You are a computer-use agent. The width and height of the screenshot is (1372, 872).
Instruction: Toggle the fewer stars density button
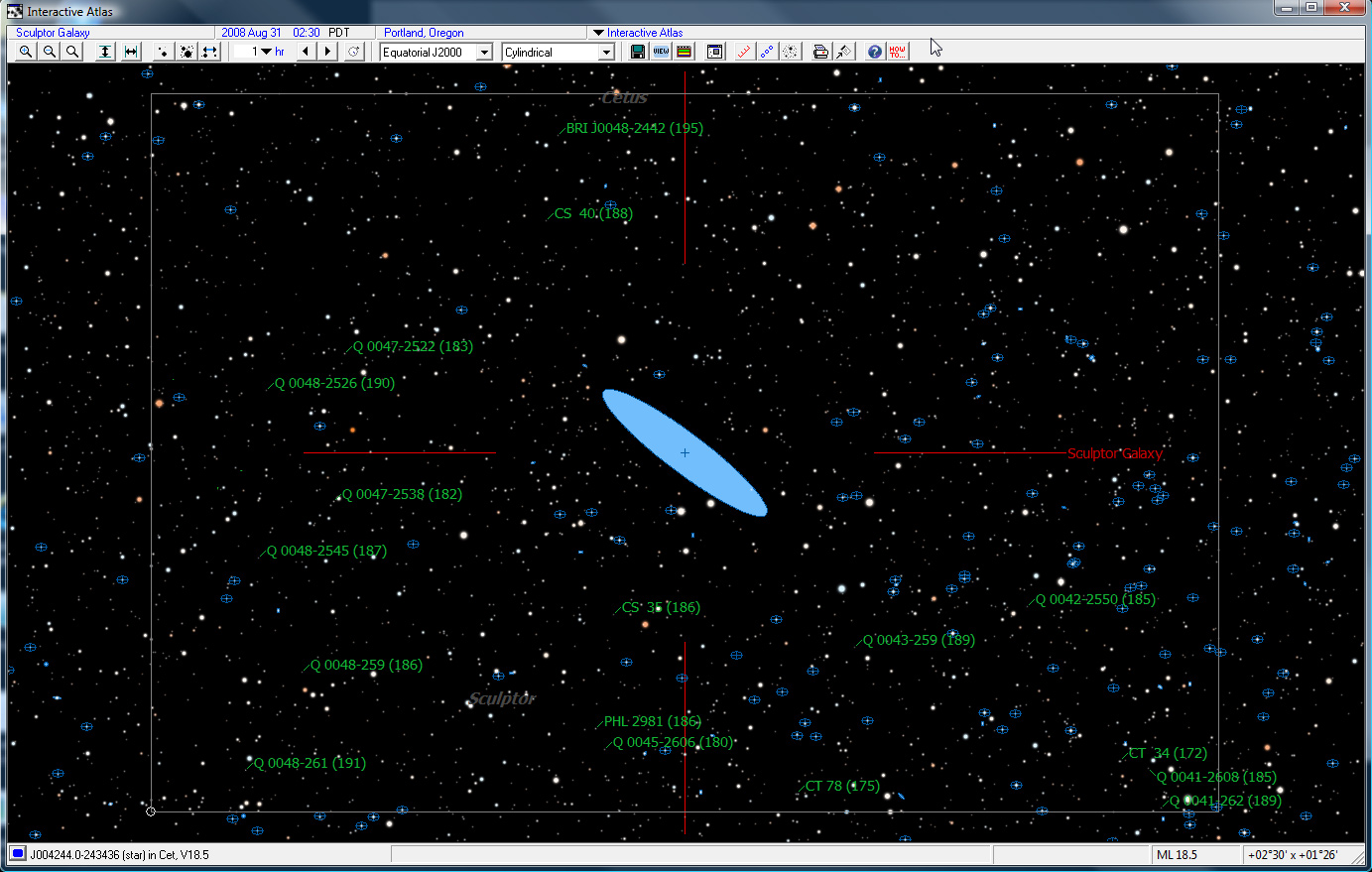coord(163,52)
